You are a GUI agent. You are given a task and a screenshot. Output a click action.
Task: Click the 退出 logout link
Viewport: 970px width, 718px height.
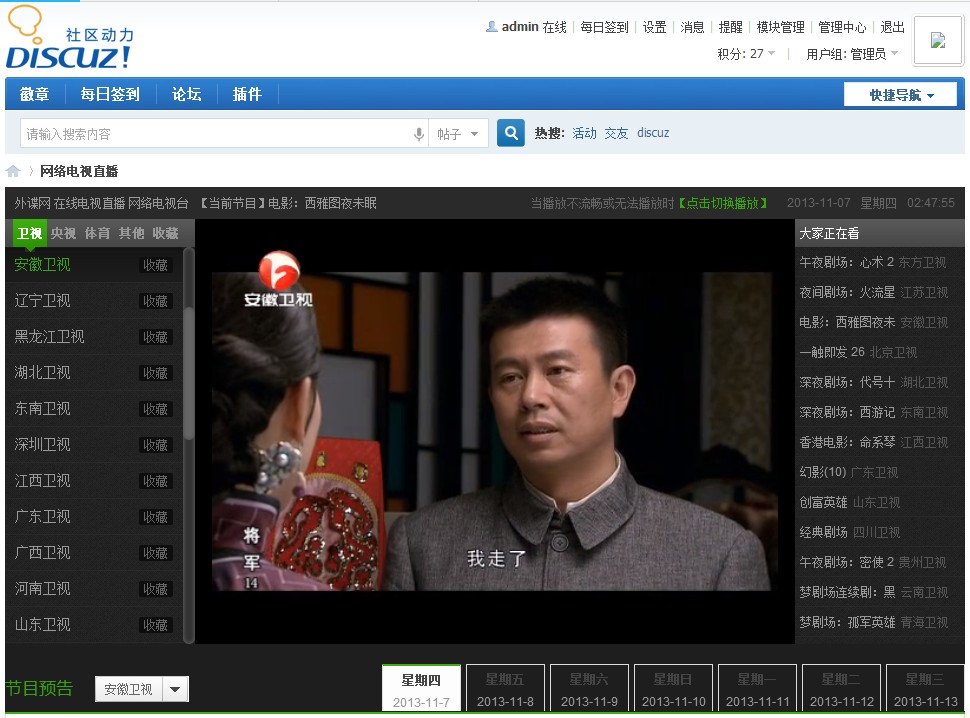[892, 27]
